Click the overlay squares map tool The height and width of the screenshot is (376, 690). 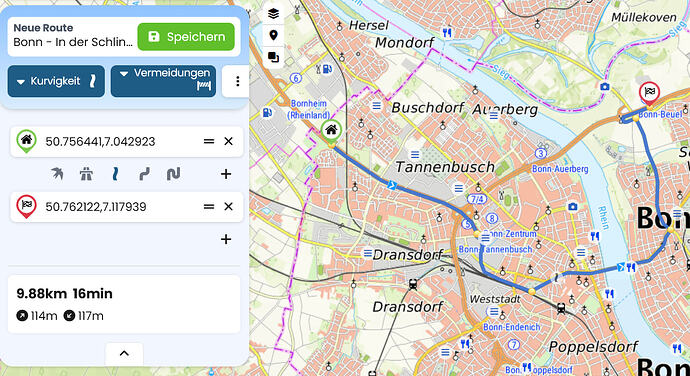pyautogui.click(x=273, y=57)
